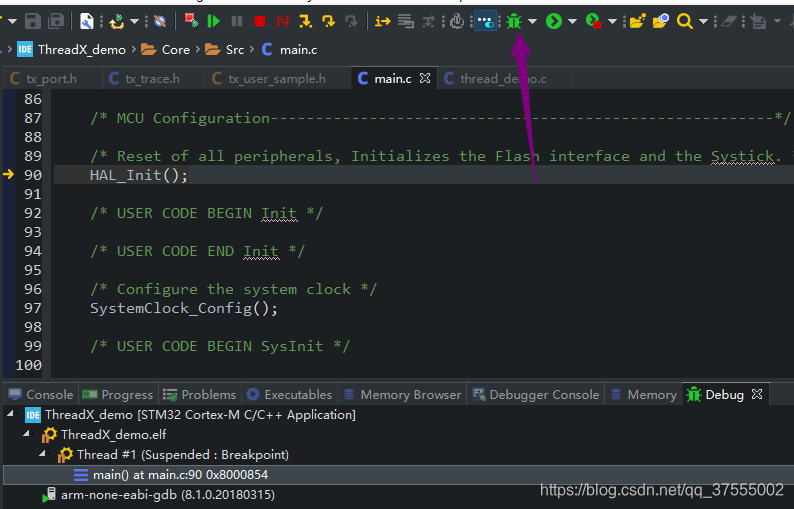Switch to the tx_user_sample.h editor tab
The image size is (794, 509).
276,79
